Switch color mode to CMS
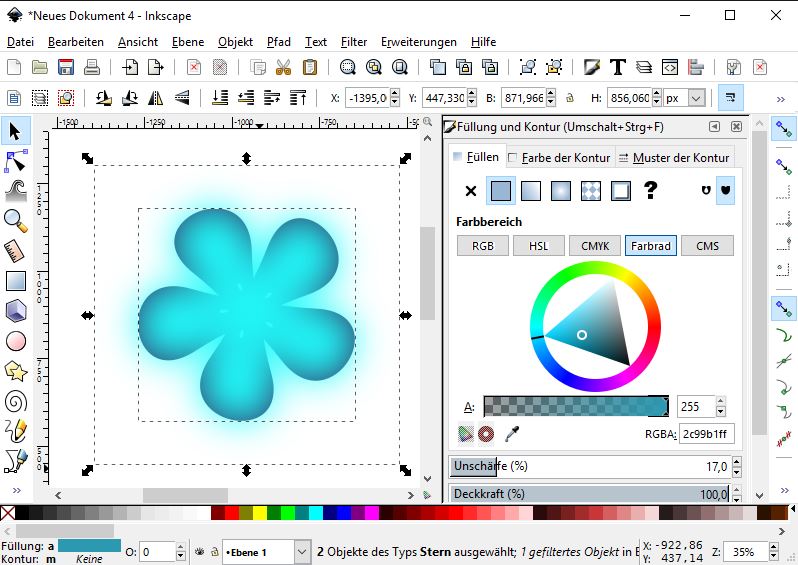Viewport: 798px width, 565px height. tap(707, 246)
